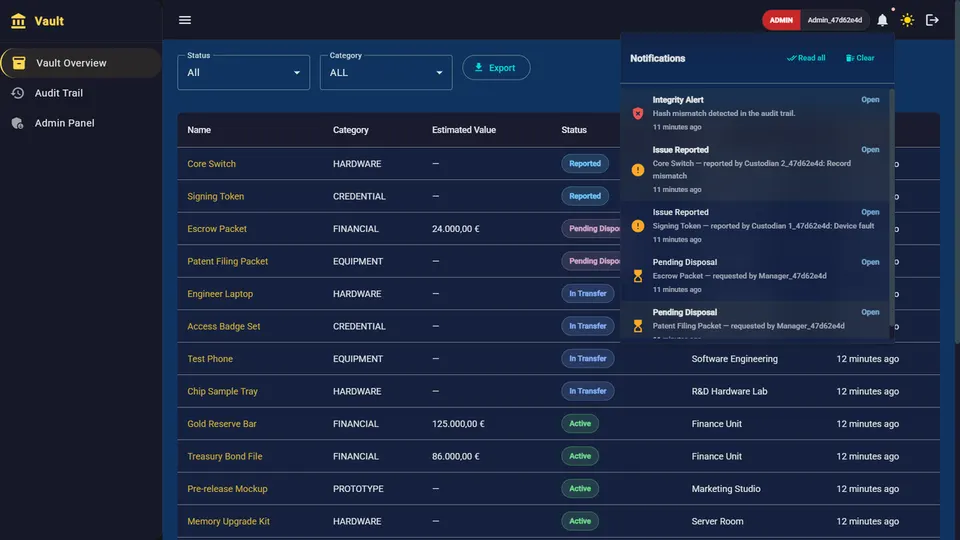
Task: Click the Signing Token issue warning icon
Action: click(x=638, y=226)
